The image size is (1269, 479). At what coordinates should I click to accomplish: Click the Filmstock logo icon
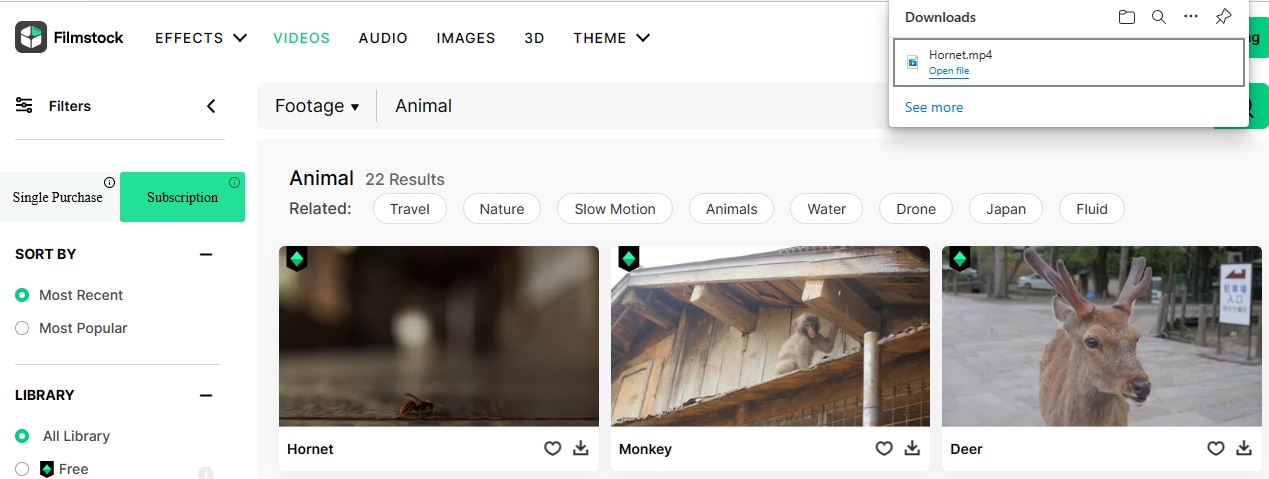(x=31, y=37)
